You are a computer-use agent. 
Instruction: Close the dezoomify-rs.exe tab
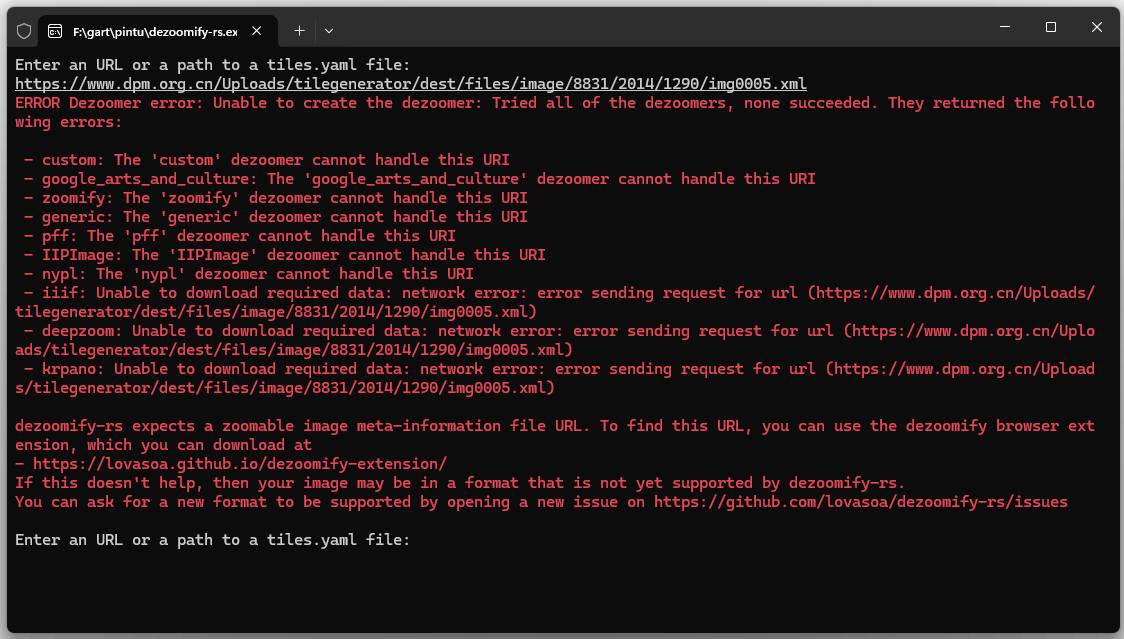[257, 31]
